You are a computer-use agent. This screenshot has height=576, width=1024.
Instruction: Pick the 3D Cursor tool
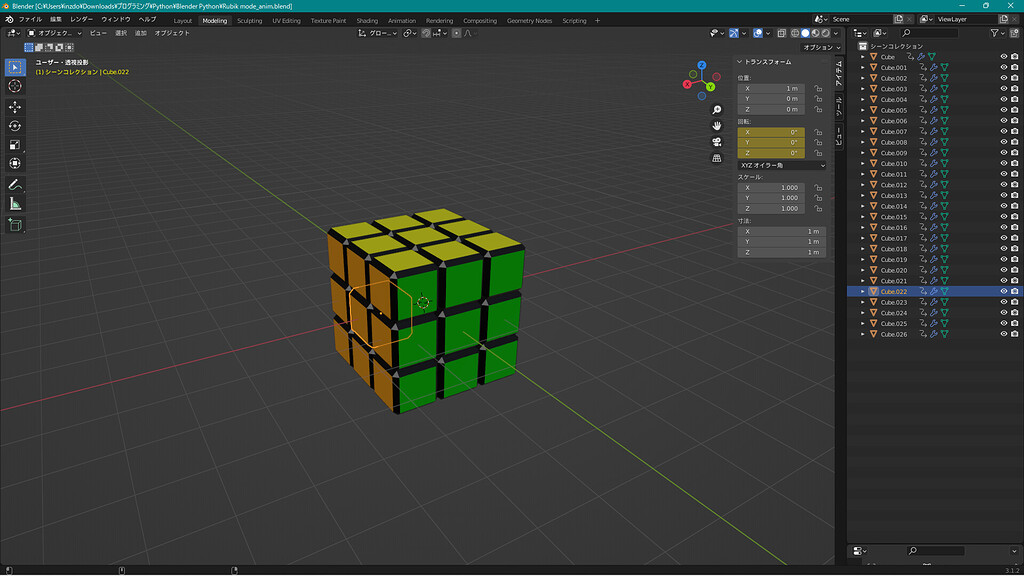pyautogui.click(x=14, y=86)
